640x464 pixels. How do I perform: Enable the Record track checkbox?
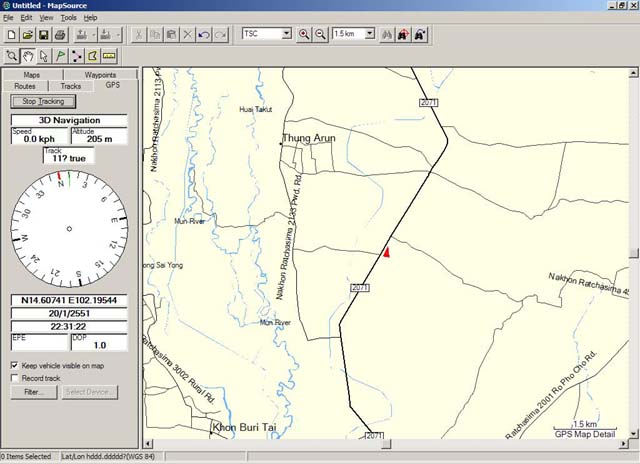(14, 378)
